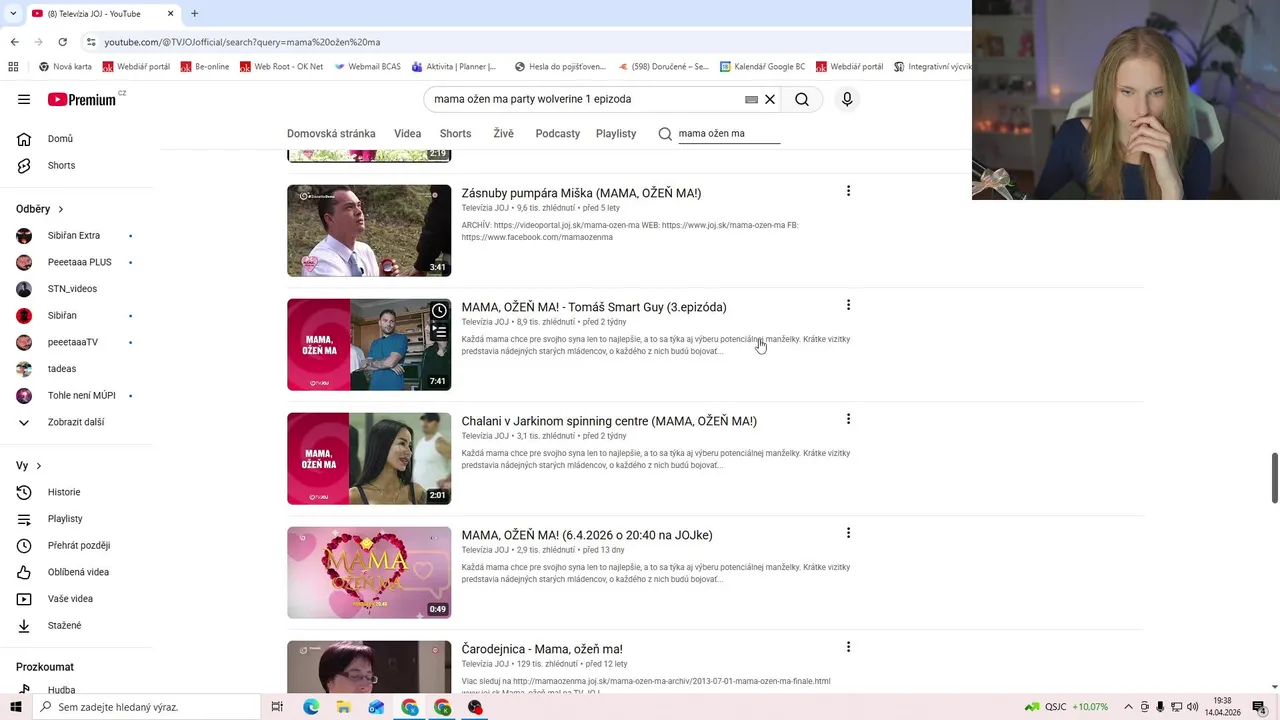Click the channel search magnifier icon

(665, 133)
